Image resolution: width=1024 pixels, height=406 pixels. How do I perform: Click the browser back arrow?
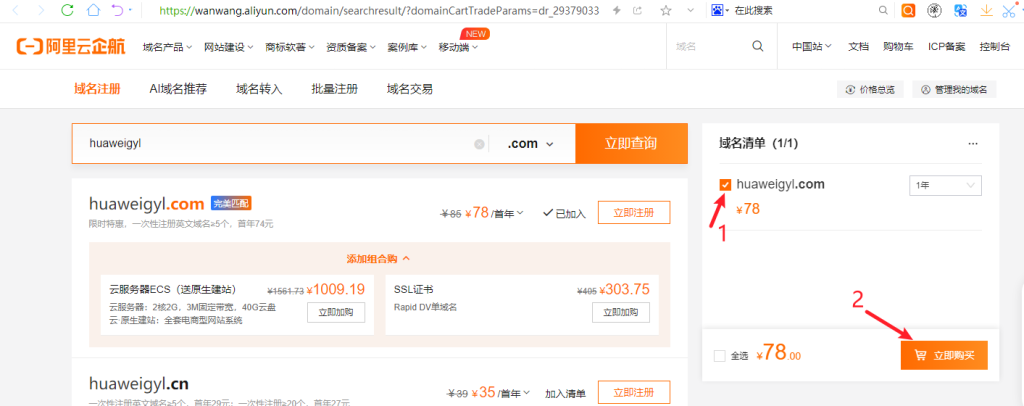tap(15, 11)
